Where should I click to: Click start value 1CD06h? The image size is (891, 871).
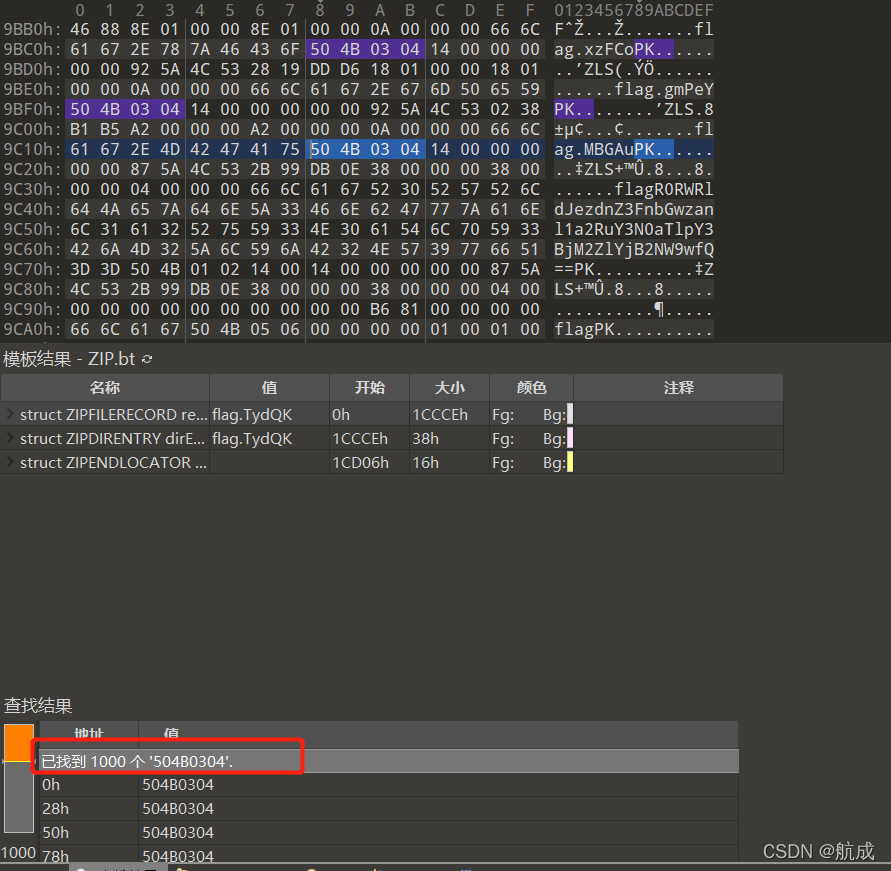click(x=361, y=462)
